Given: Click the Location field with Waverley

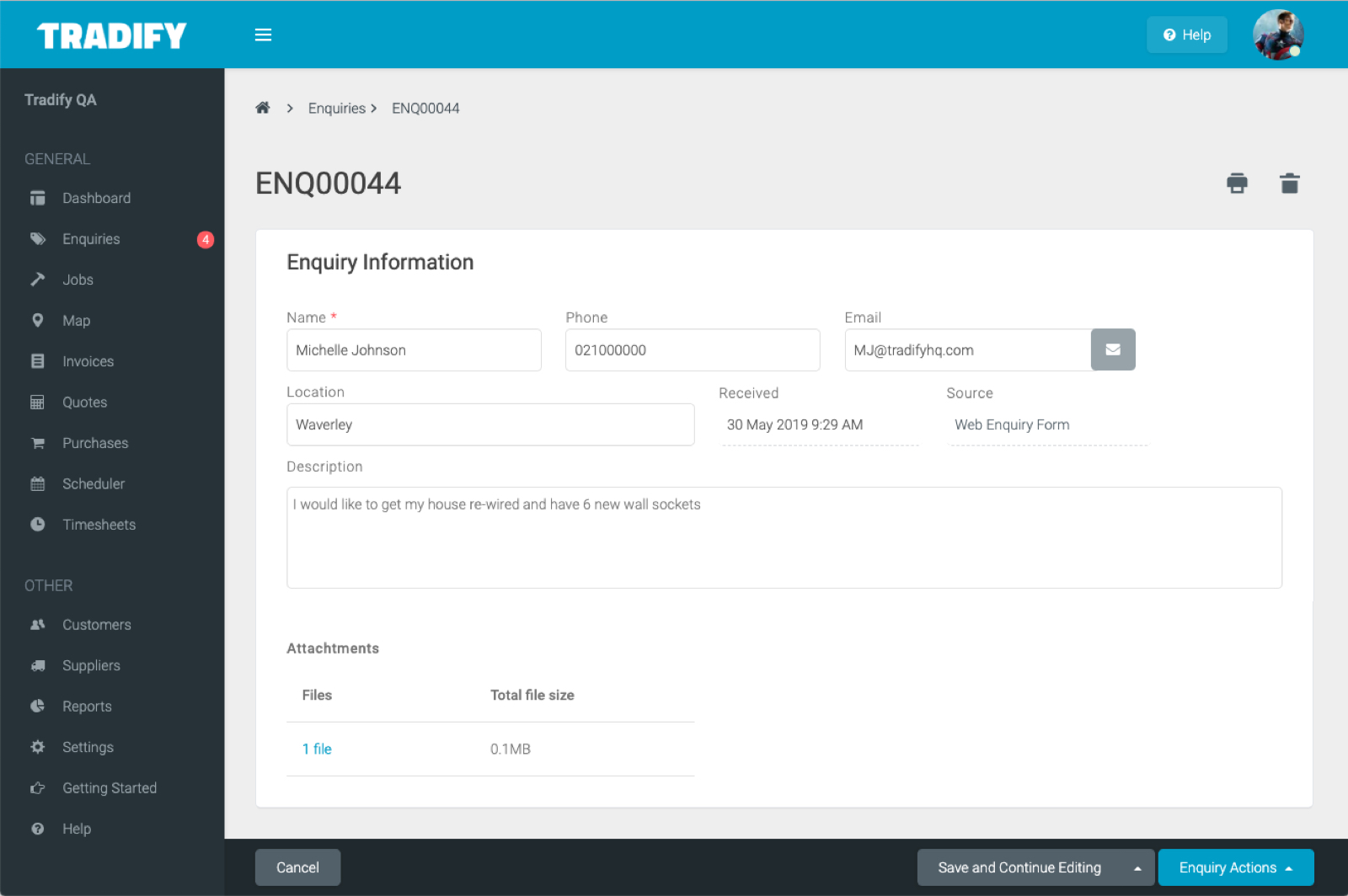Looking at the screenshot, I should tap(490, 424).
